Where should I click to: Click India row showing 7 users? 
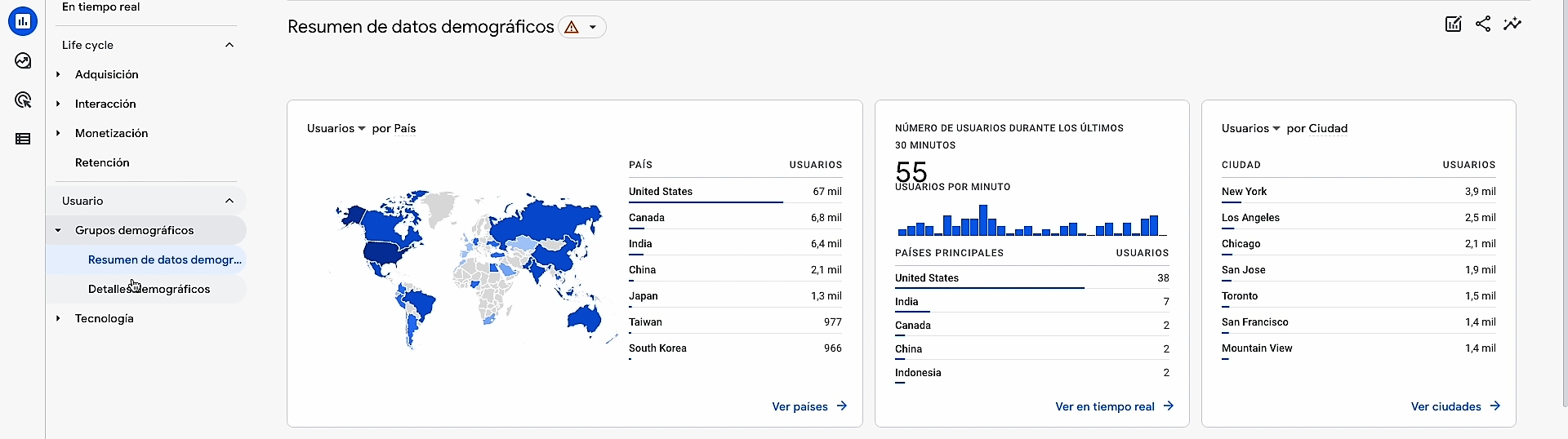pos(1031,302)
